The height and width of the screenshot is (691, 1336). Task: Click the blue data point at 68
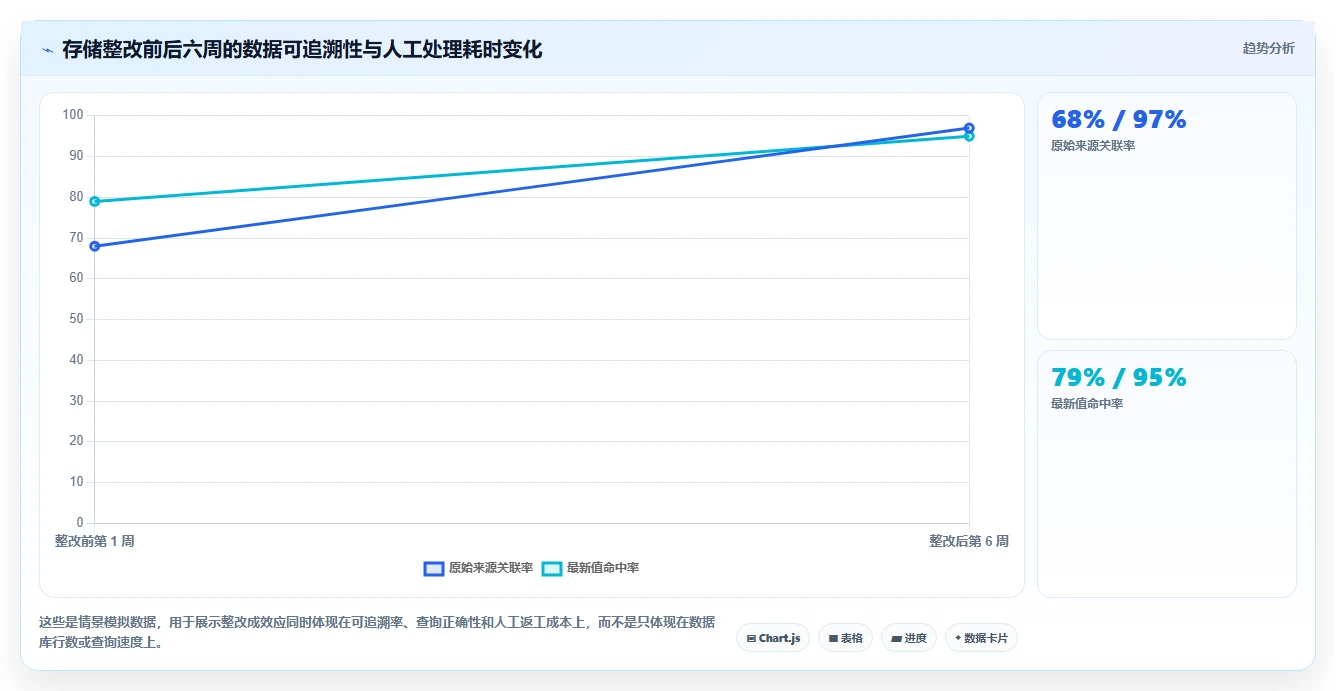tap(95, 246)
